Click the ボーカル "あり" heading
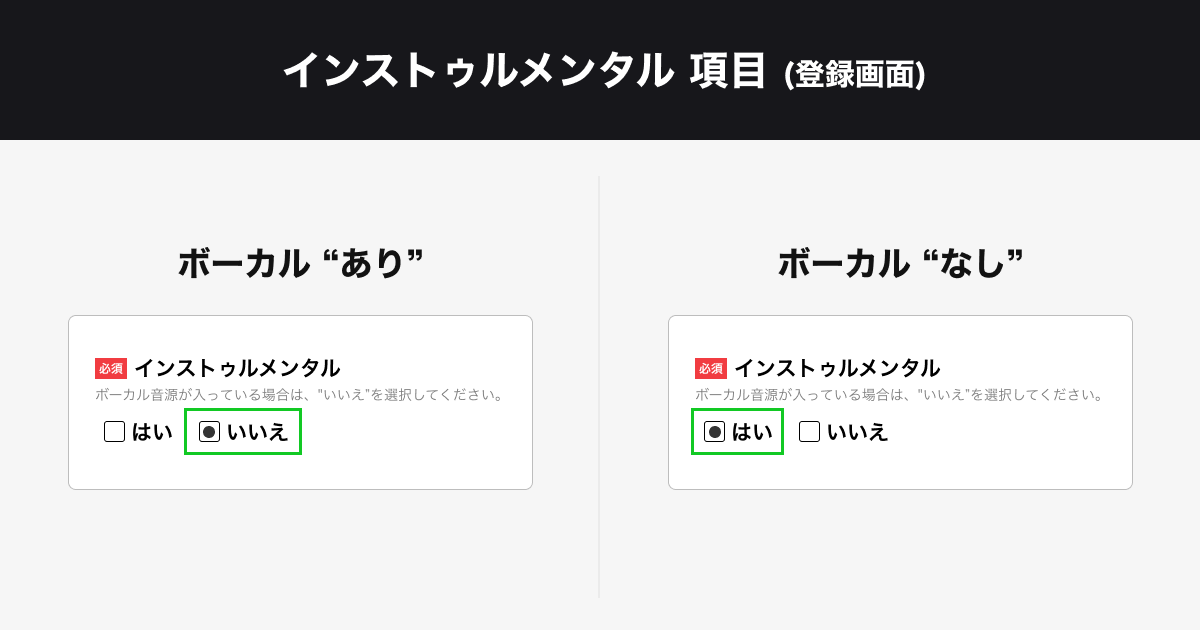This screenshot has width=1200, height=630. 300,264
